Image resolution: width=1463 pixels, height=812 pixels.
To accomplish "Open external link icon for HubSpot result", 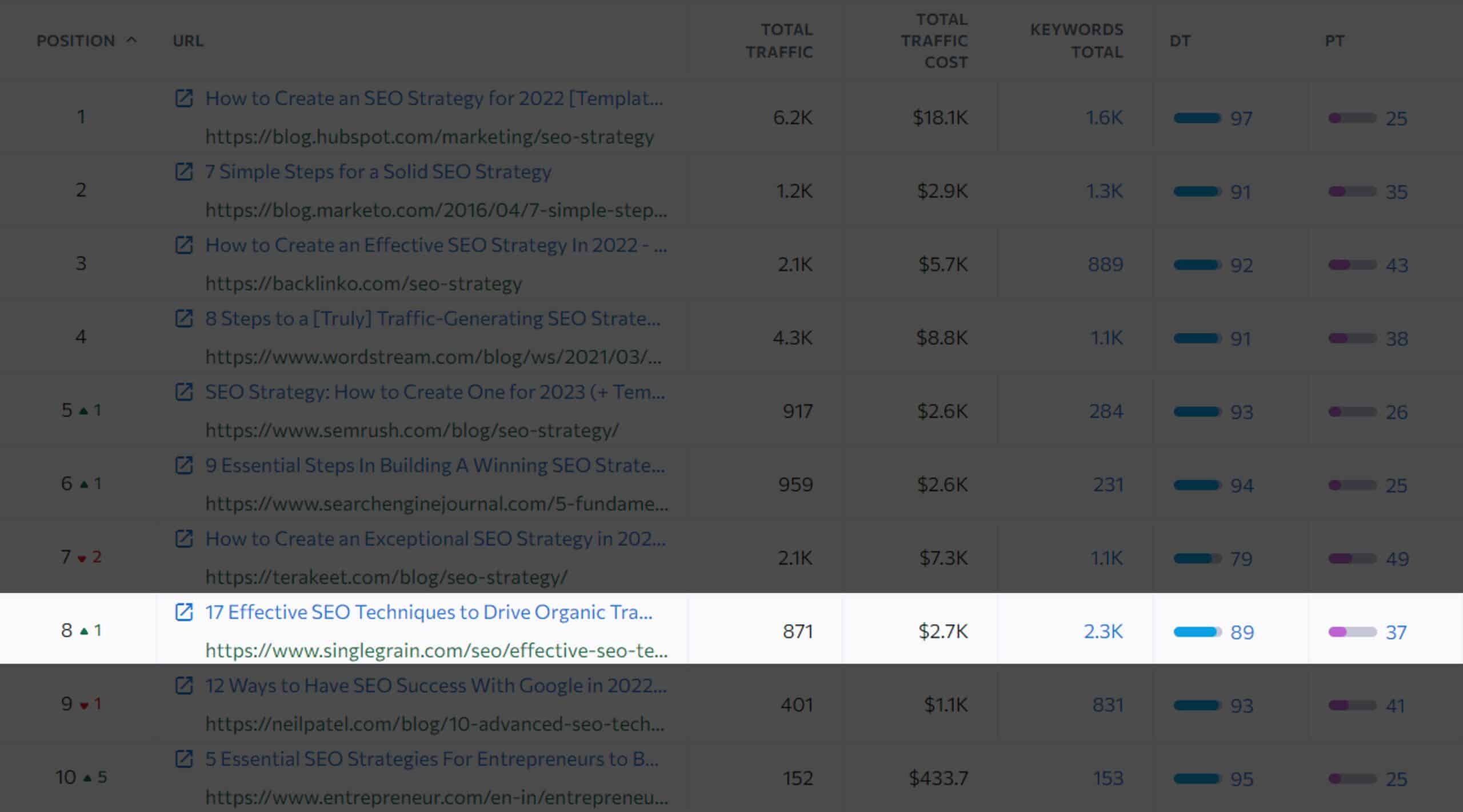I will coord(183,98).
